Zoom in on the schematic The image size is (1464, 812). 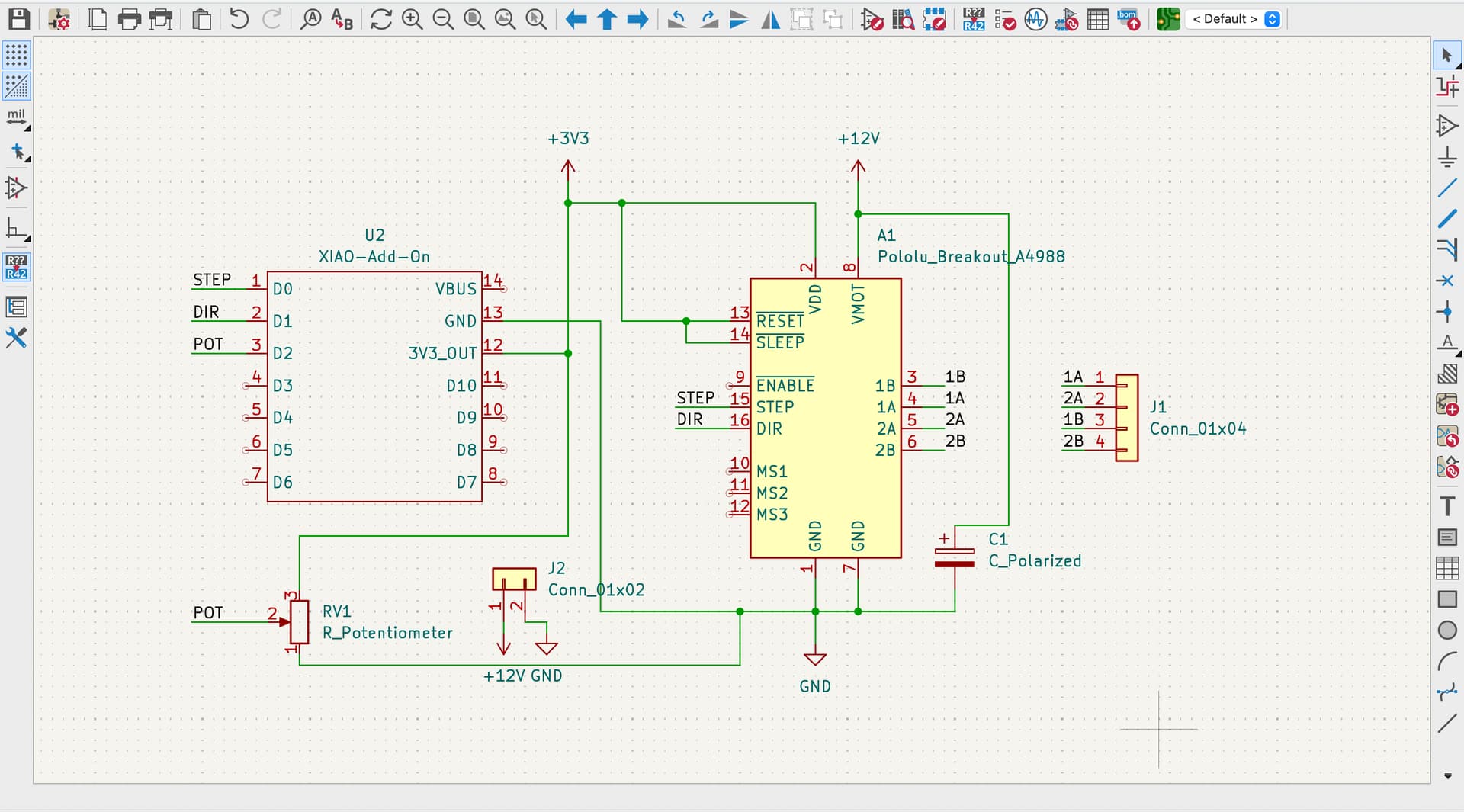coord(412,19)
